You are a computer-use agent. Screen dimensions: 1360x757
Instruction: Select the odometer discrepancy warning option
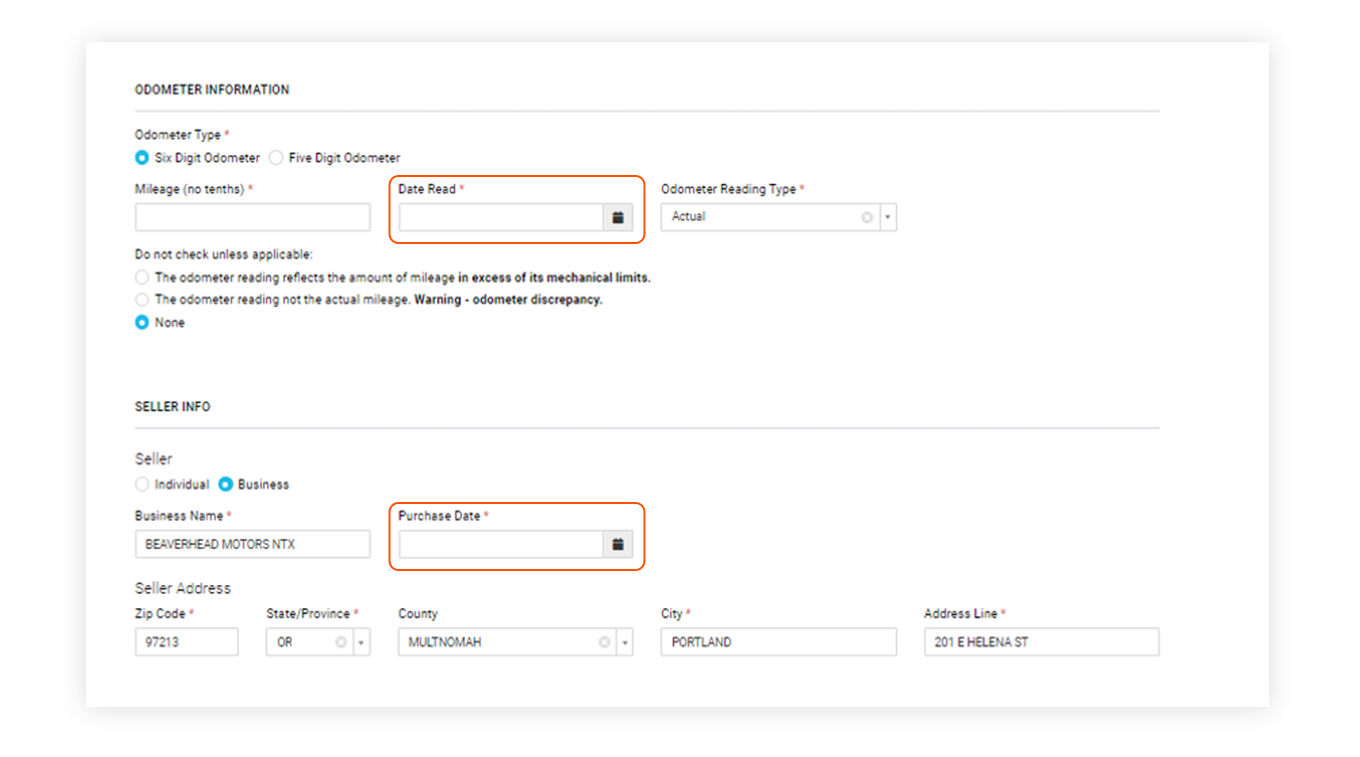tap(142, 299)
